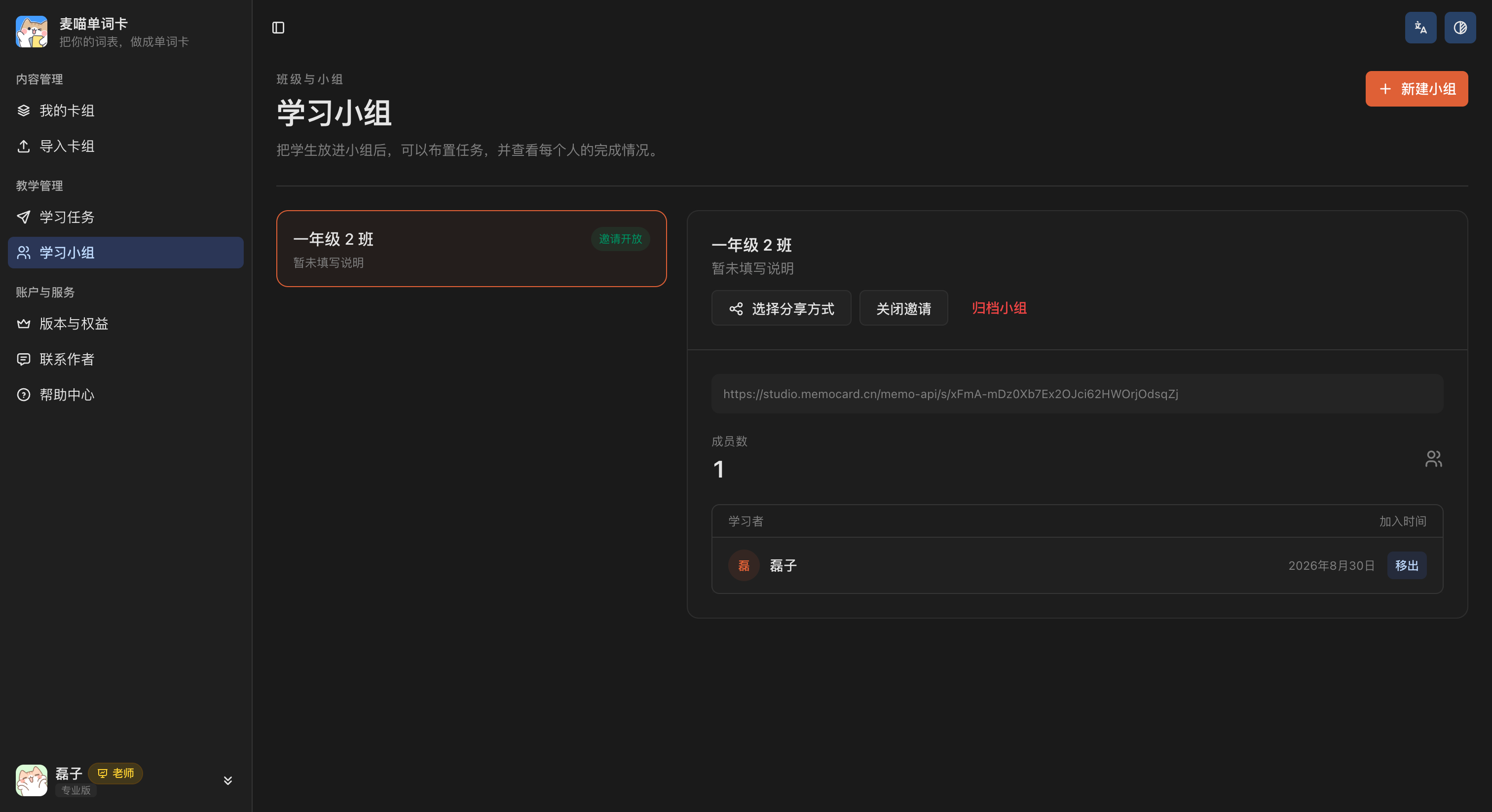Toggle the sidebar collapse icon
This screenshot has height=812, width=1492.
pyautogui.click(x=278, y=28)
